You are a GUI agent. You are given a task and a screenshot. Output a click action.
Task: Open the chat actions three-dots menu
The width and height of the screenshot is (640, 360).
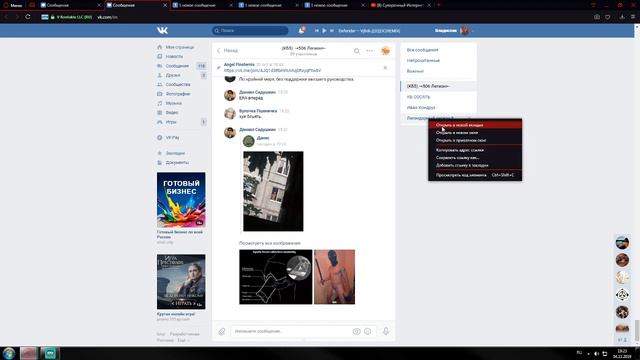[x=369, y=51]
